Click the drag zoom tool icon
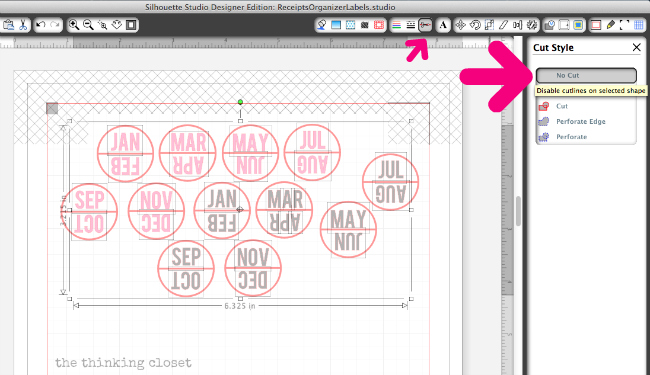This screenshot has width=650, height=375. coord(117,25)
